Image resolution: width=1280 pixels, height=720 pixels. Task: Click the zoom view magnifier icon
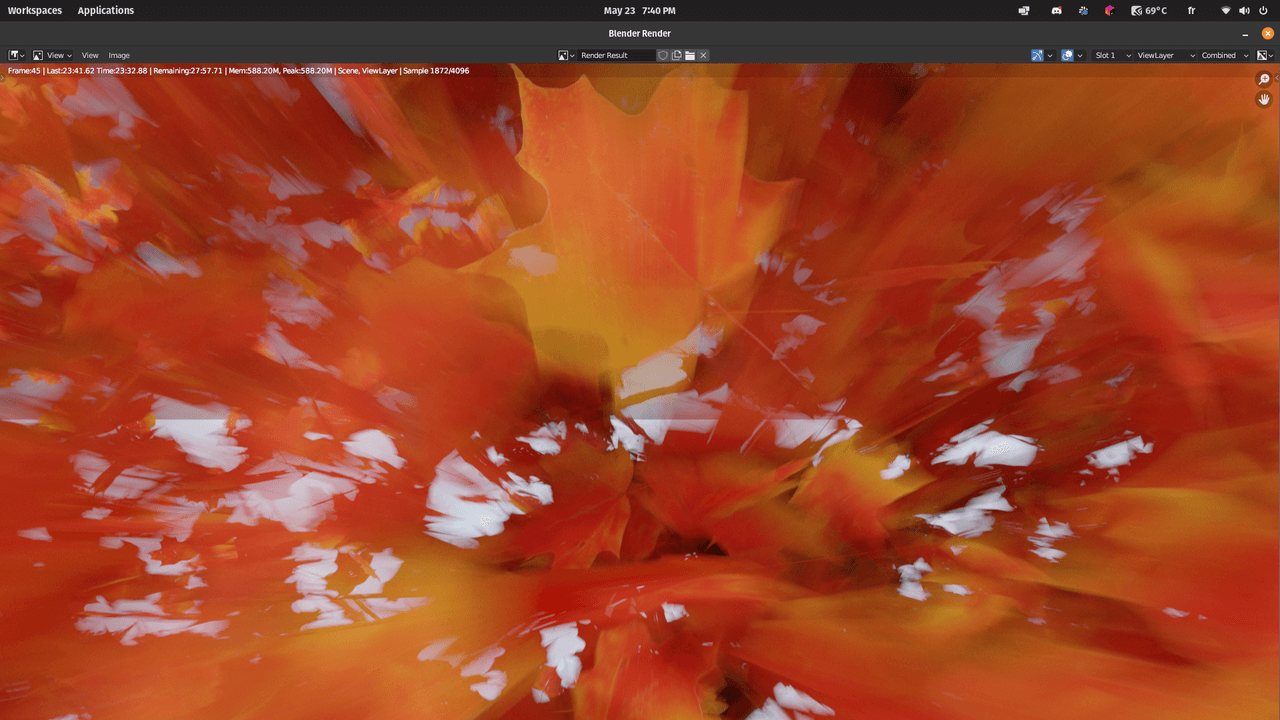pos(1264,79)
